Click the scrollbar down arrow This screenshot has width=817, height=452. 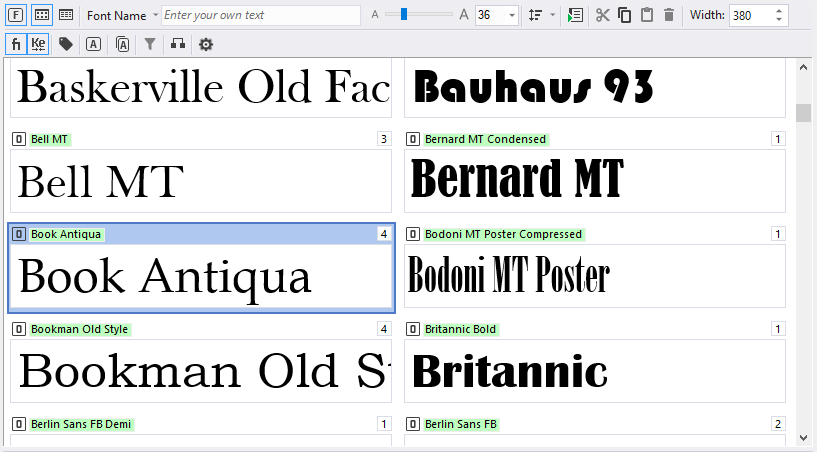point(803,438)
